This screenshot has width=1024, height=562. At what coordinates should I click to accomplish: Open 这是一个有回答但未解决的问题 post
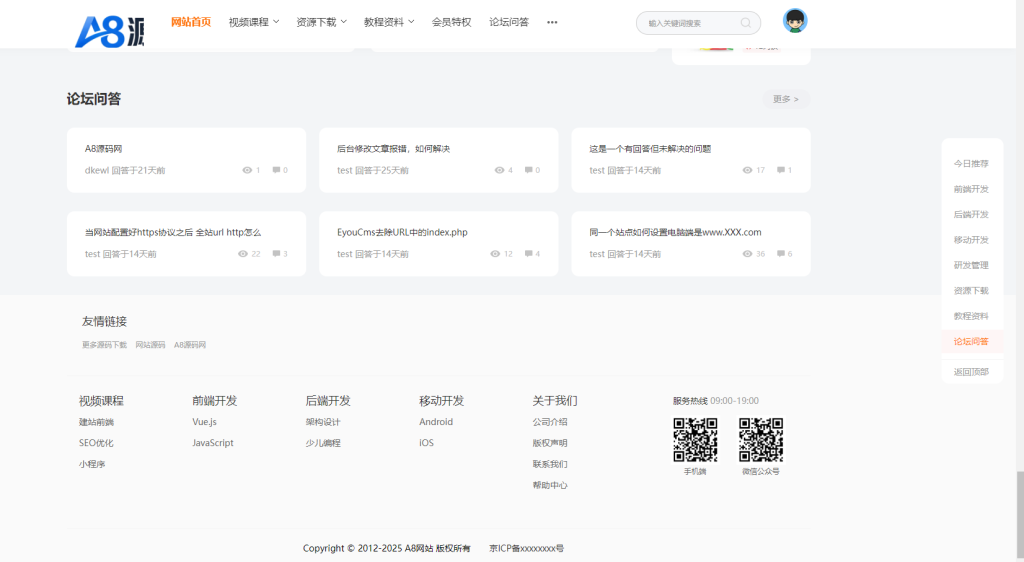650,149
